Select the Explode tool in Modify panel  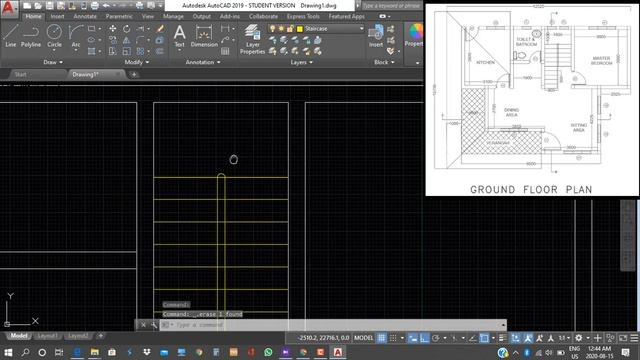tap(160, 40)
